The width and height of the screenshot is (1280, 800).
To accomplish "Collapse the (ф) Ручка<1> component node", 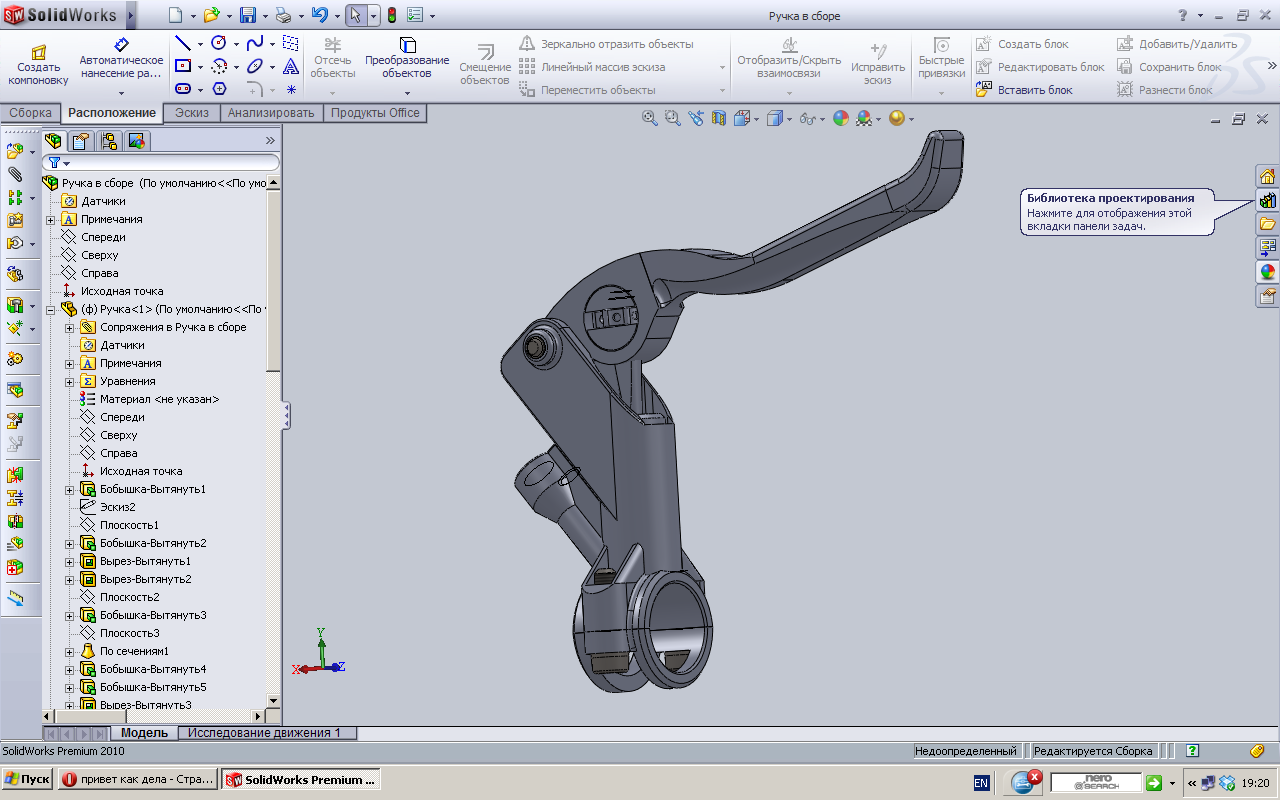I will click(x=51, y=309).
